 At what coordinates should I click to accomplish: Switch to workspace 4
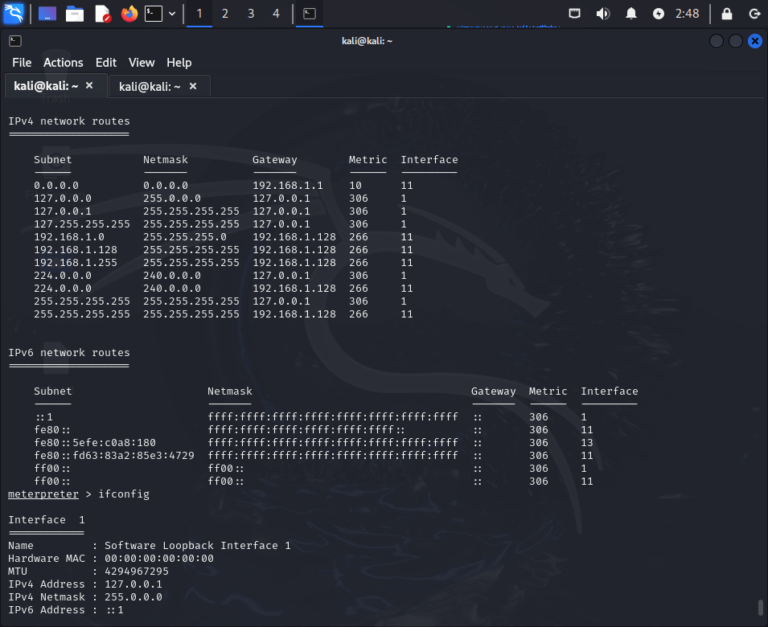(276, 14)
